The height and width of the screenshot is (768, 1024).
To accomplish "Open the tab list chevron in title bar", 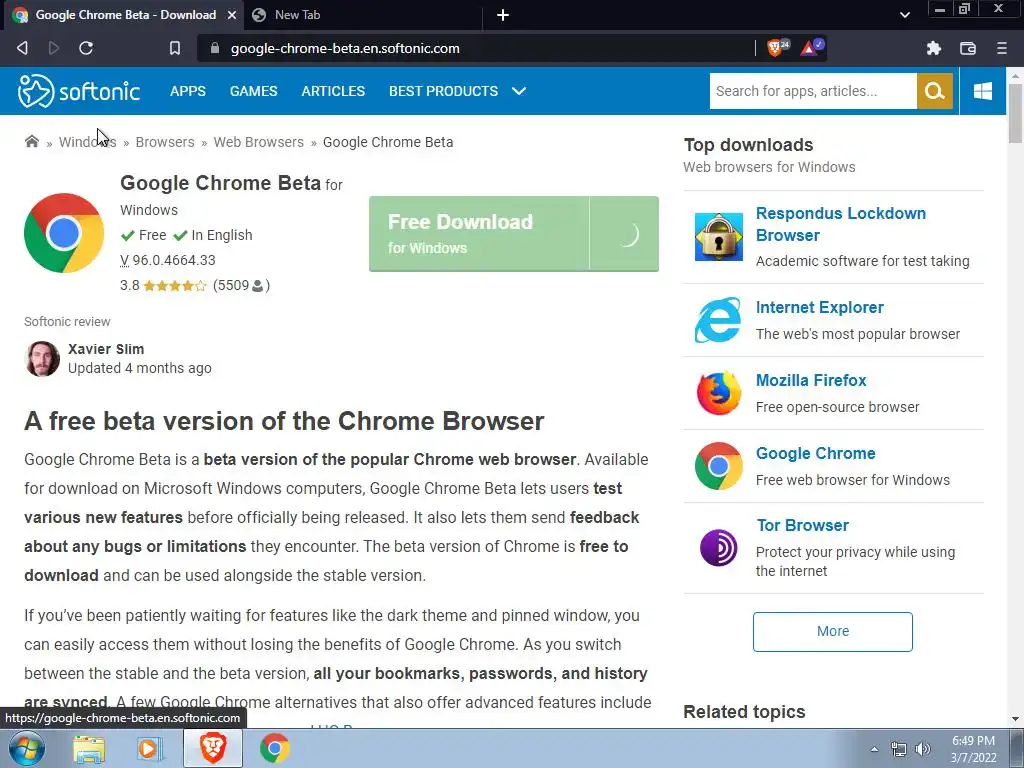I will tap(904, 15).
